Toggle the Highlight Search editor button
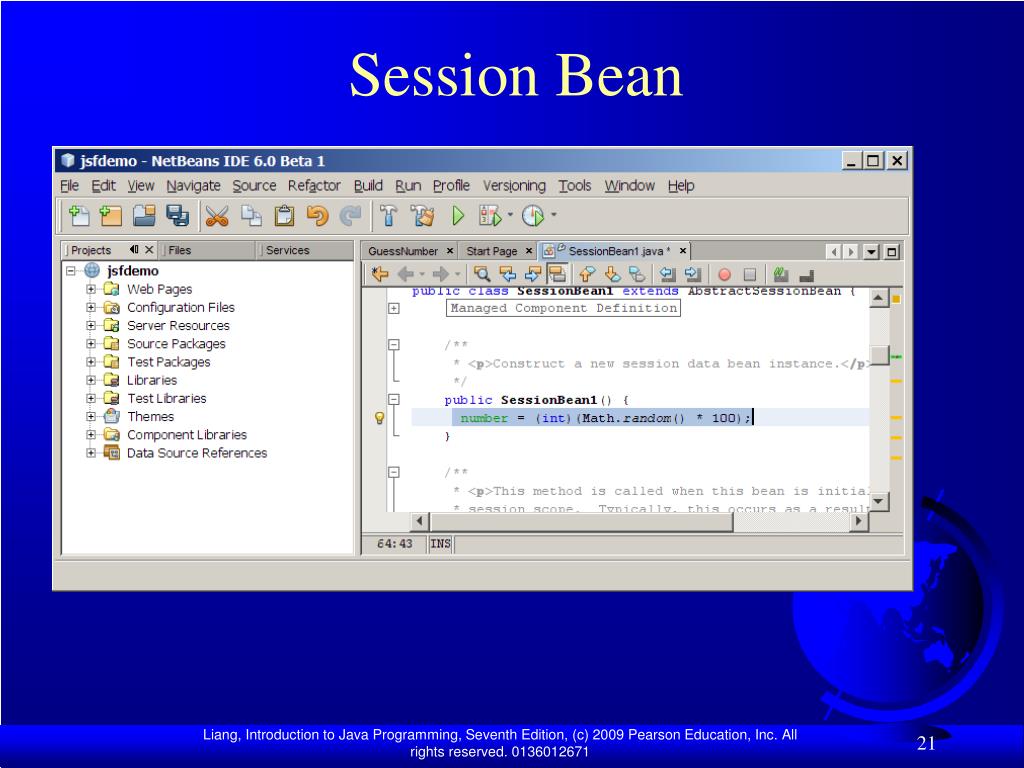The height and width of the screenshot is (768, 1024). [557, 274]
